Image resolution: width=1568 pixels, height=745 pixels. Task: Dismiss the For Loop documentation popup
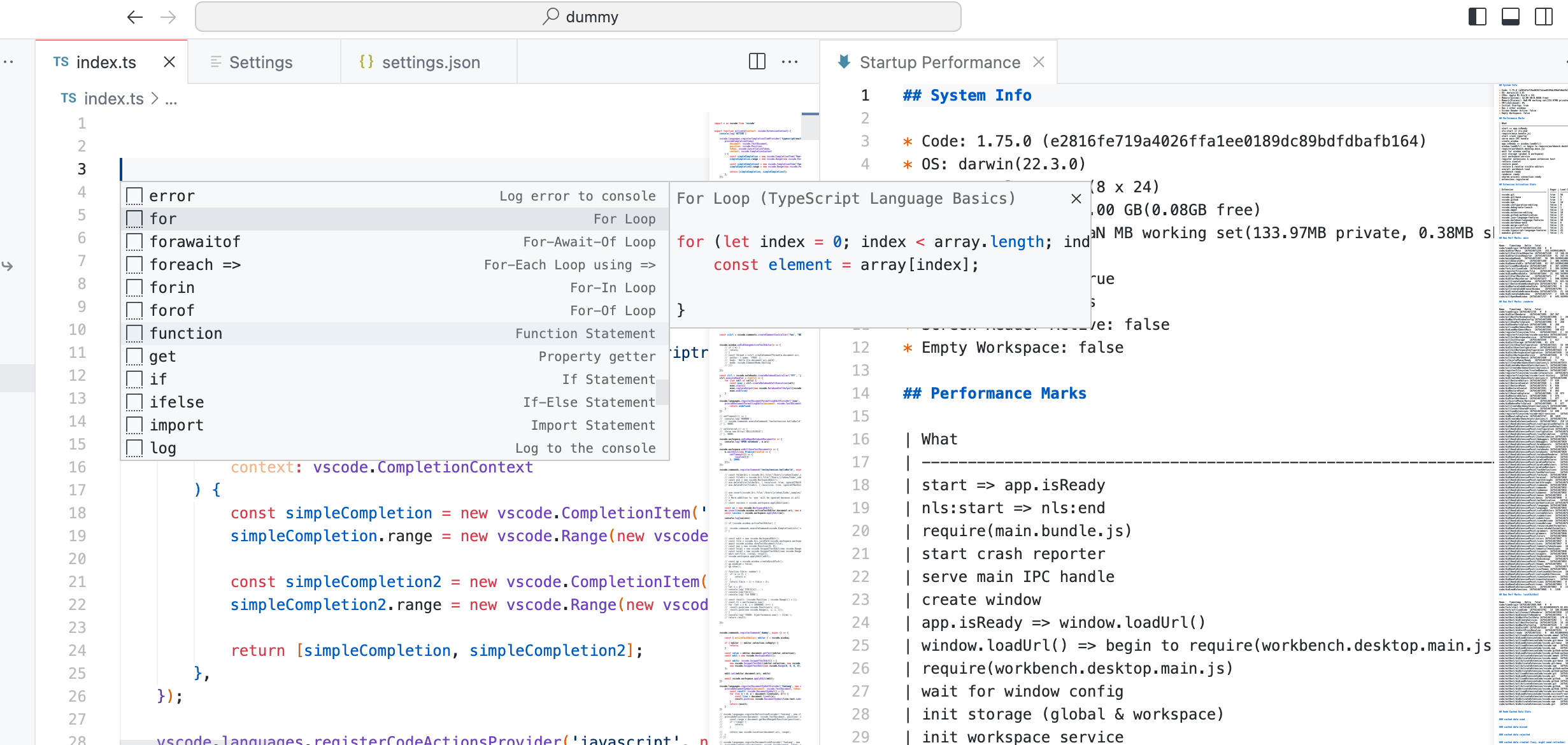tap(1075, 198)
